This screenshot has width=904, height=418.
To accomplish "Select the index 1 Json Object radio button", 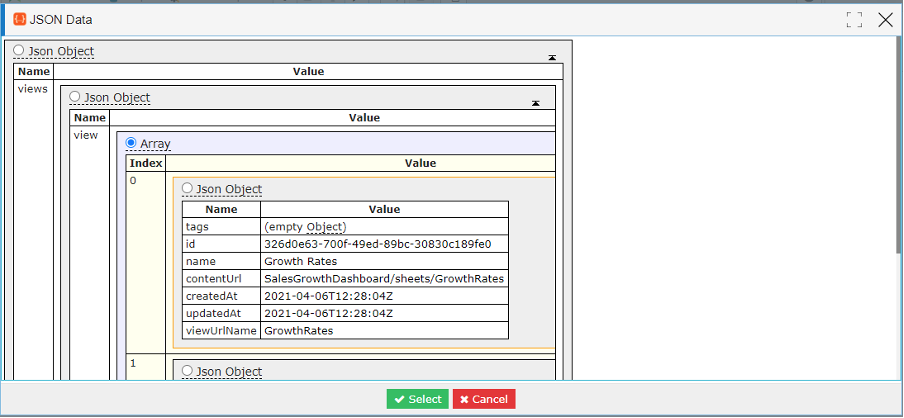I will [x=187, y=371].
